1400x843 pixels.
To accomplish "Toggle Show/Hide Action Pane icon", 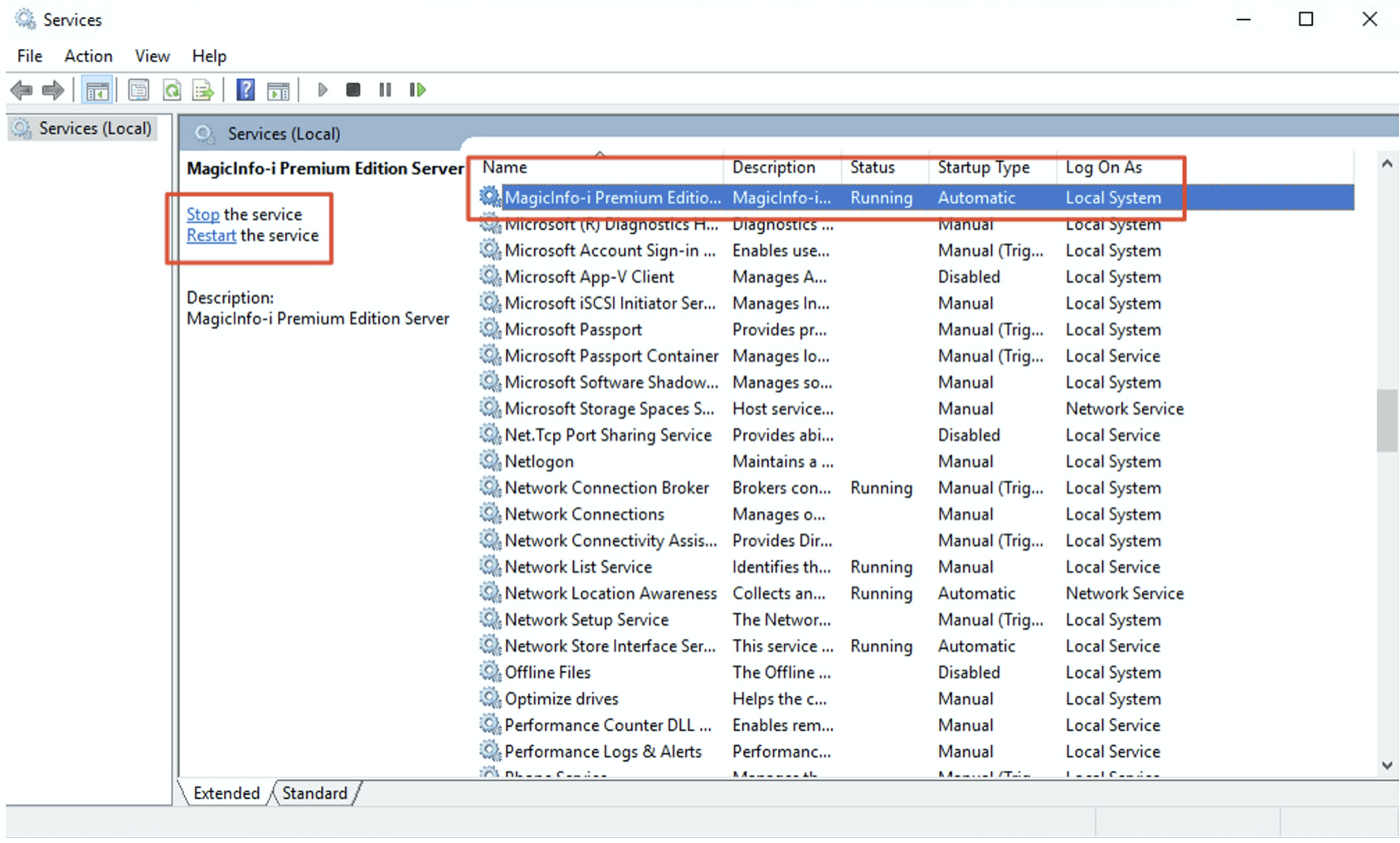I will [x=279, y=90].
